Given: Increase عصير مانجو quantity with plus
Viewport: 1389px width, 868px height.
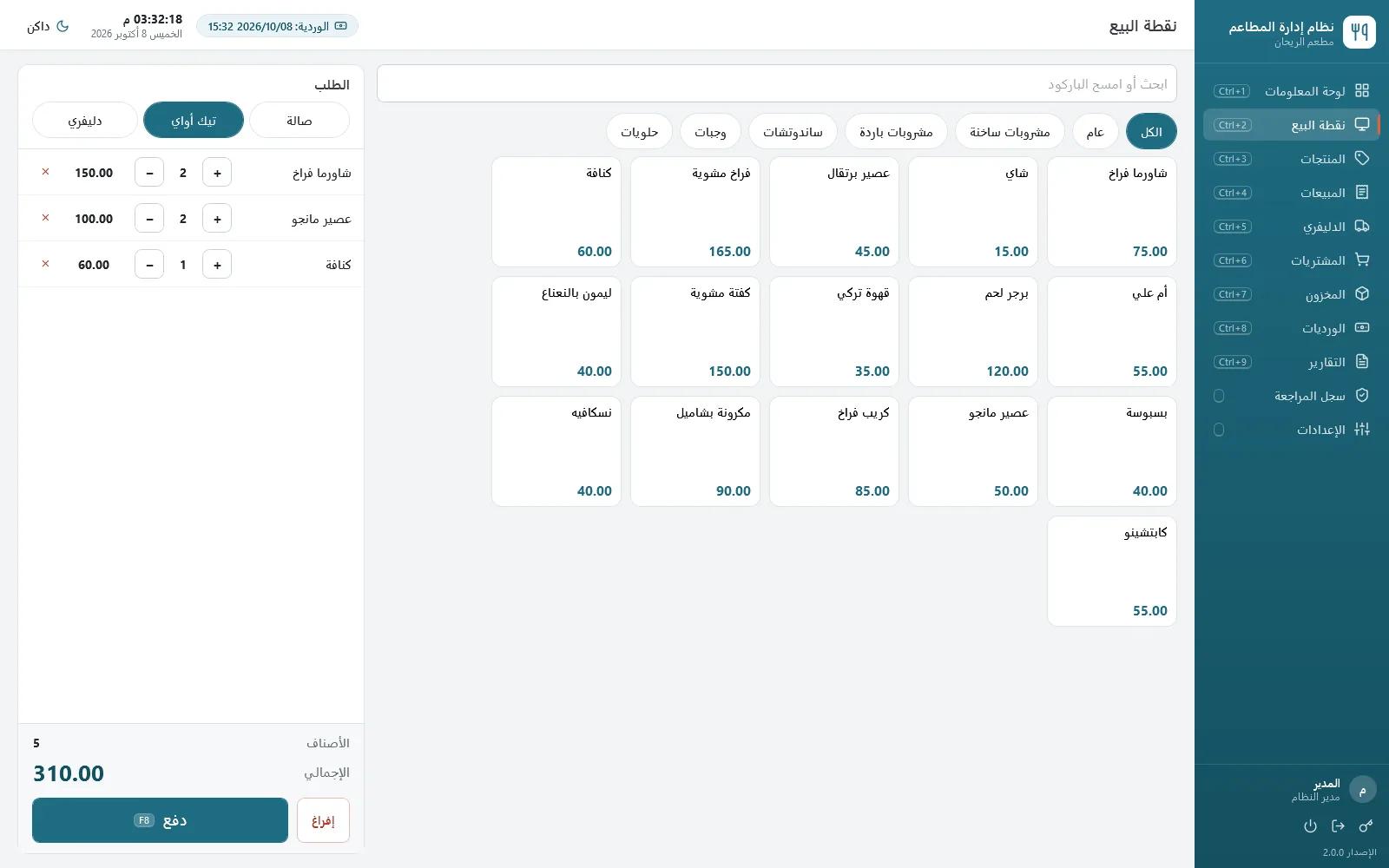Looking at the screenshot, I should pyautogui.click(x=217, y=219).
